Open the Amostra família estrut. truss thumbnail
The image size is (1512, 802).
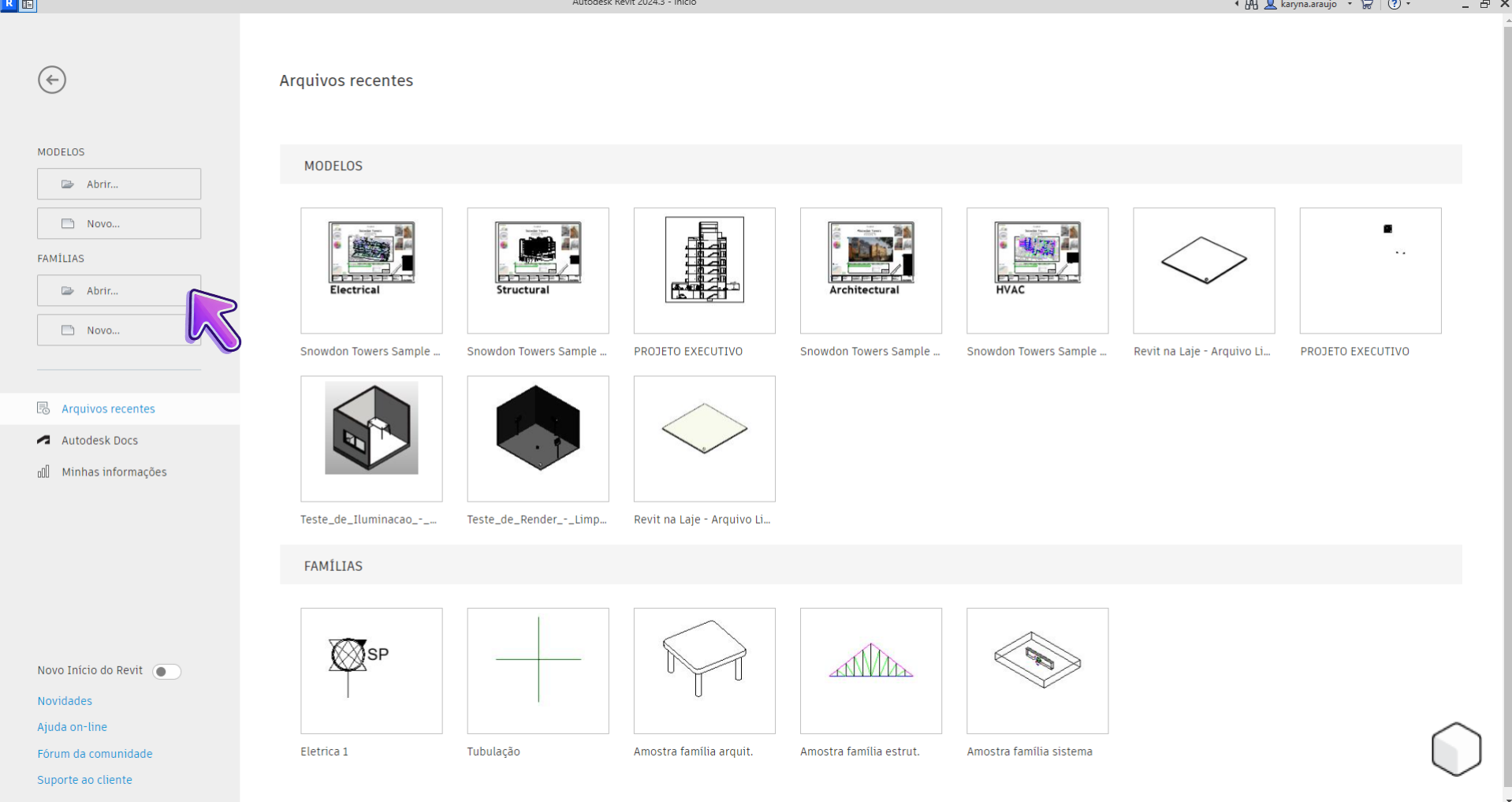tap(871, 670)
